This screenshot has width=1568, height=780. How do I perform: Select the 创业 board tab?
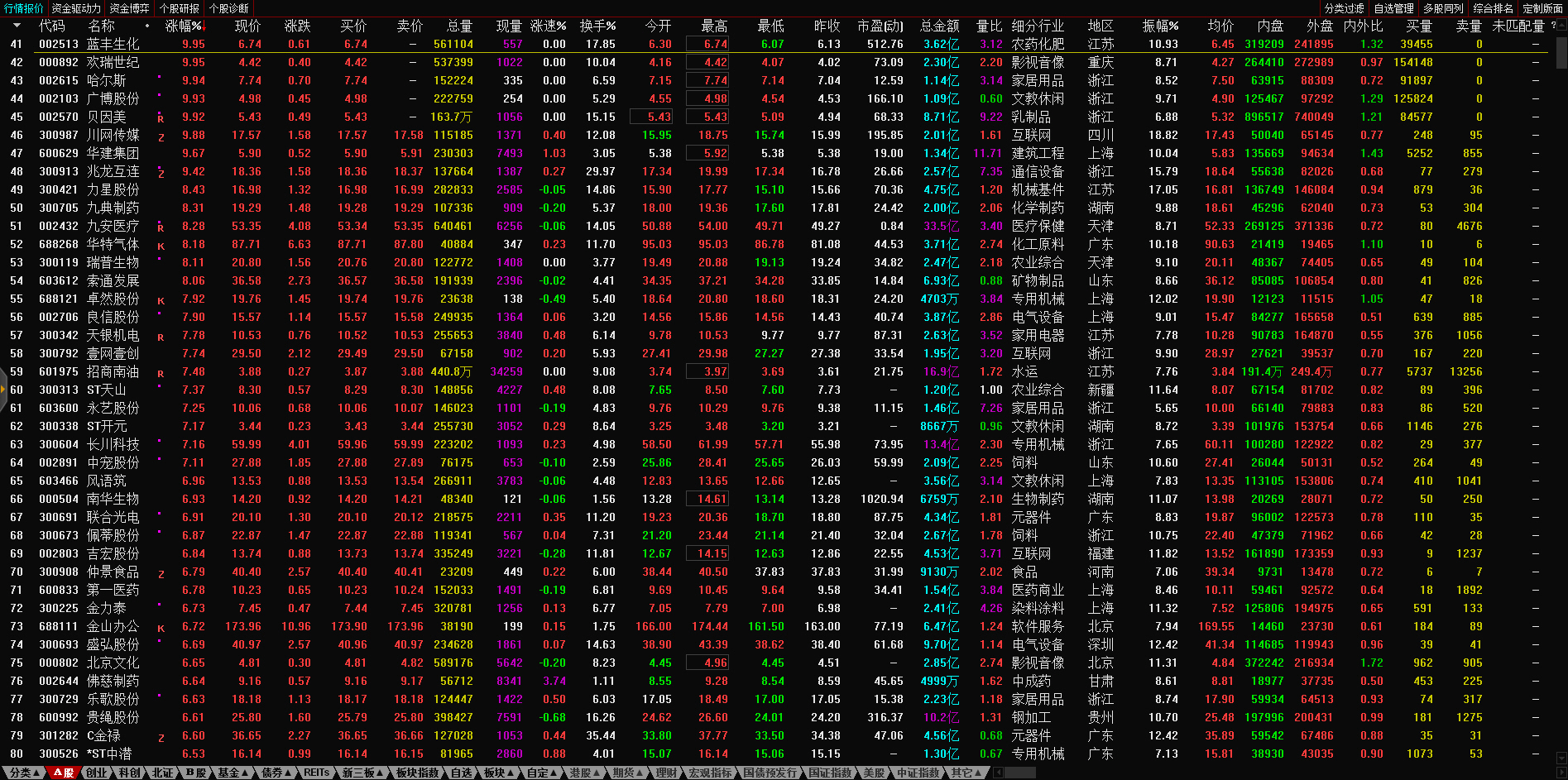click(x=97, y=773)
